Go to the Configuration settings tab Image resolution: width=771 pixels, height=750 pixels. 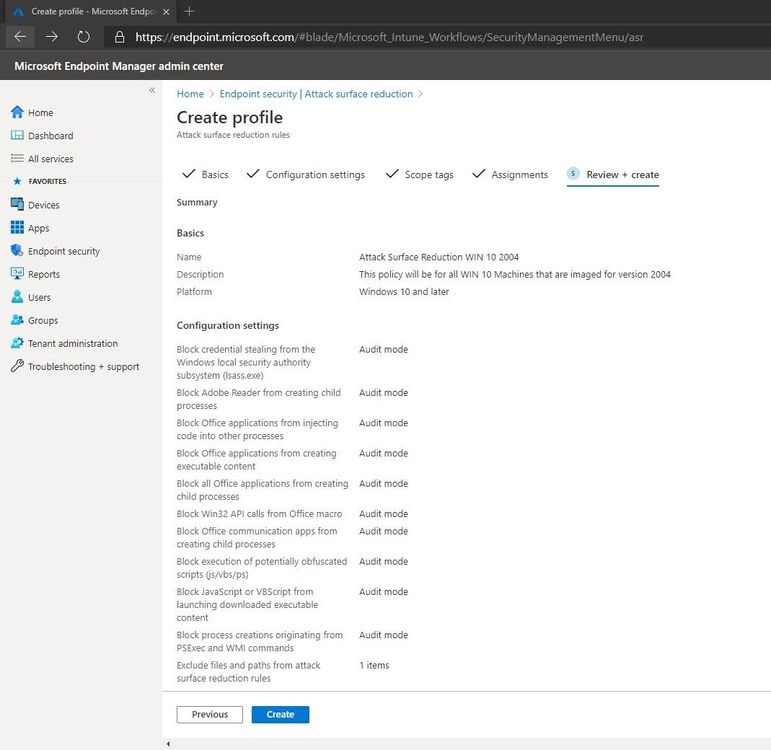315,175
